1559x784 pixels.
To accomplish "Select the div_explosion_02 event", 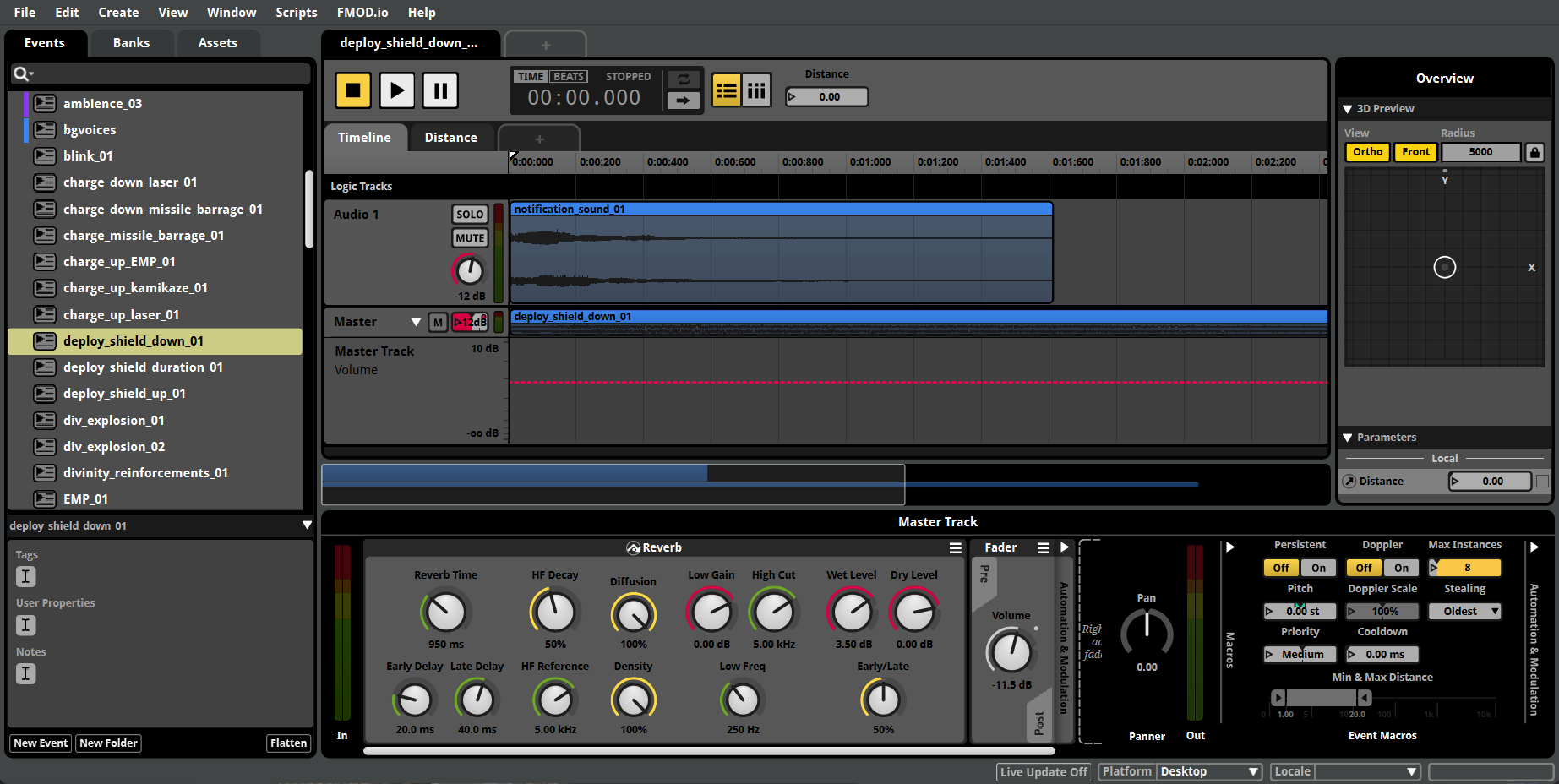I will pyautogui.click(x=114, y=447).
